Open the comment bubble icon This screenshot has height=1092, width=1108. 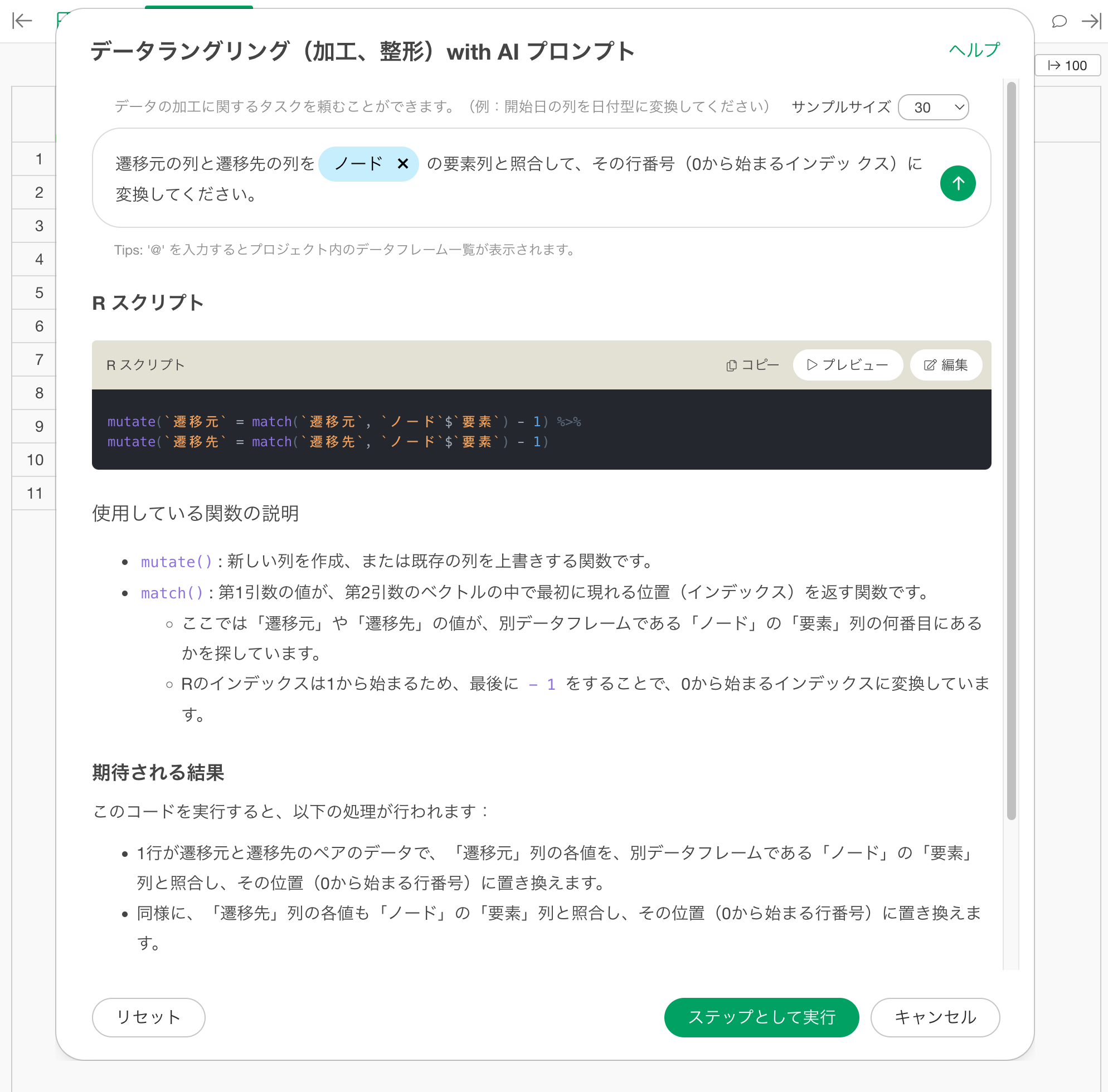(1059, 21)
